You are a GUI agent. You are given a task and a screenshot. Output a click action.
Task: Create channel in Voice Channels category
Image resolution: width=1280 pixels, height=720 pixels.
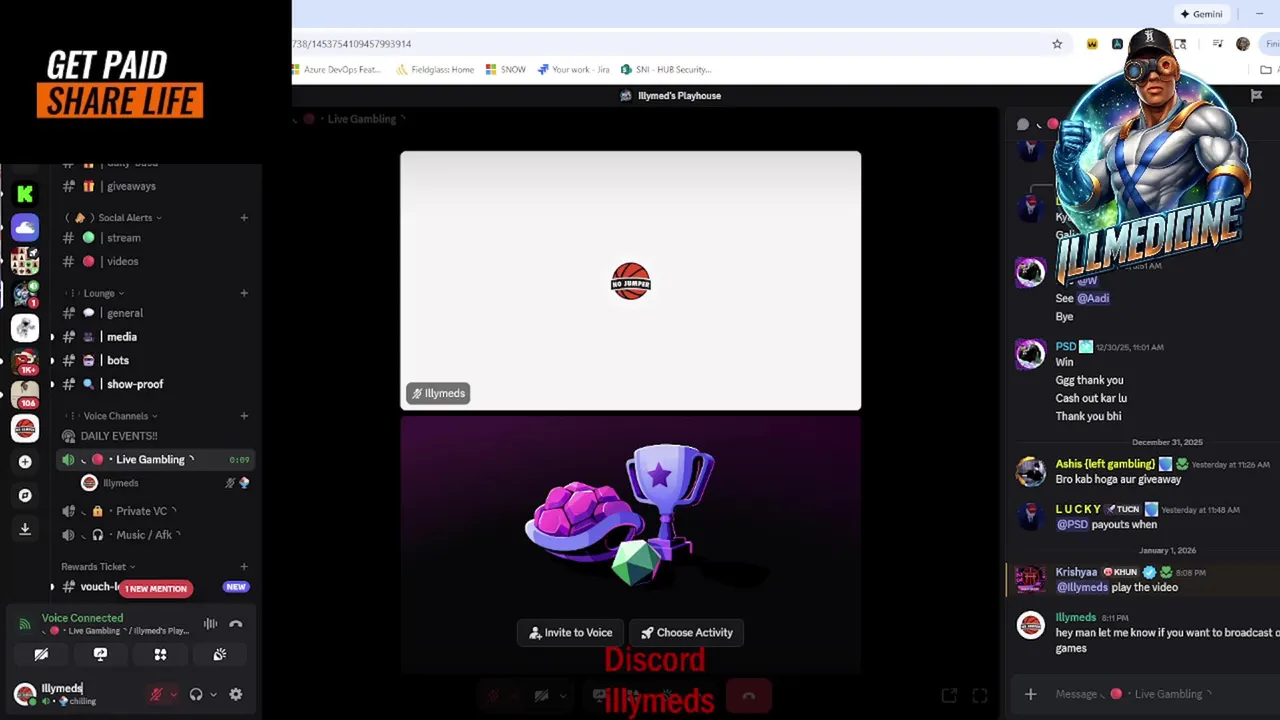click(x=244, y=416)
